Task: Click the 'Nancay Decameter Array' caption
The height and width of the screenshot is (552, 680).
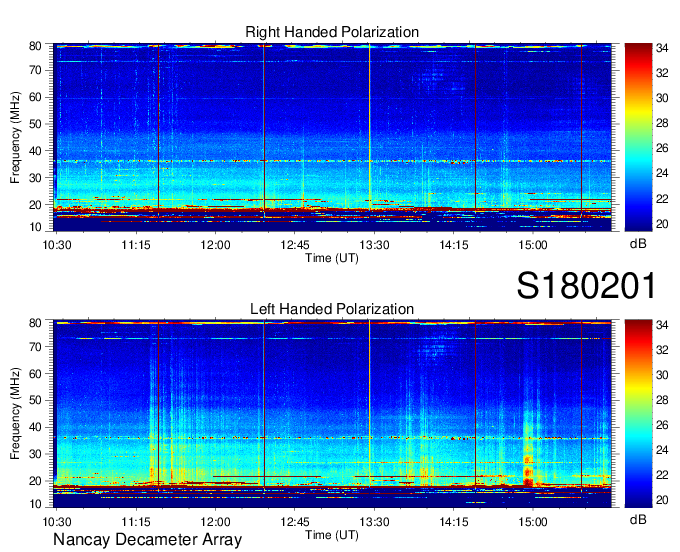Action: pos(147,540)
